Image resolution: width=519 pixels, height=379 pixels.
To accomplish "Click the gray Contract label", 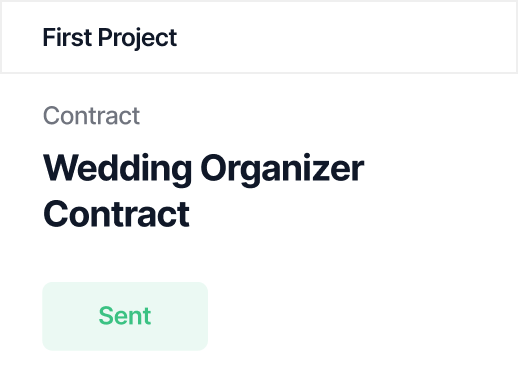I will tap(91, 116).
